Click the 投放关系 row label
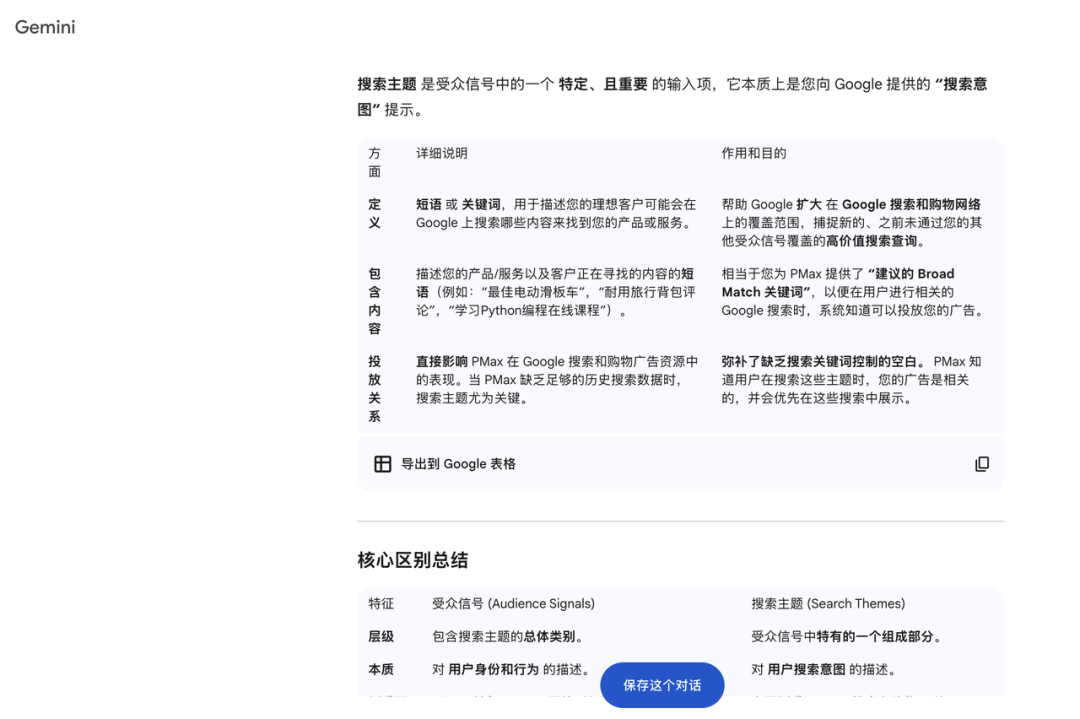1080x719 pixels. pyautogui.click(x=374, y=389)
